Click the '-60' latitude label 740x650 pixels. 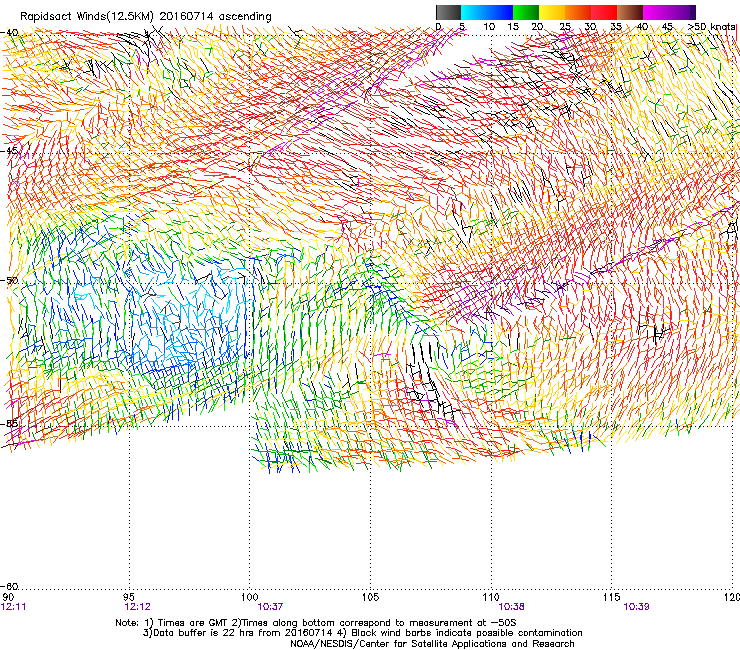(x=9, y=586)
